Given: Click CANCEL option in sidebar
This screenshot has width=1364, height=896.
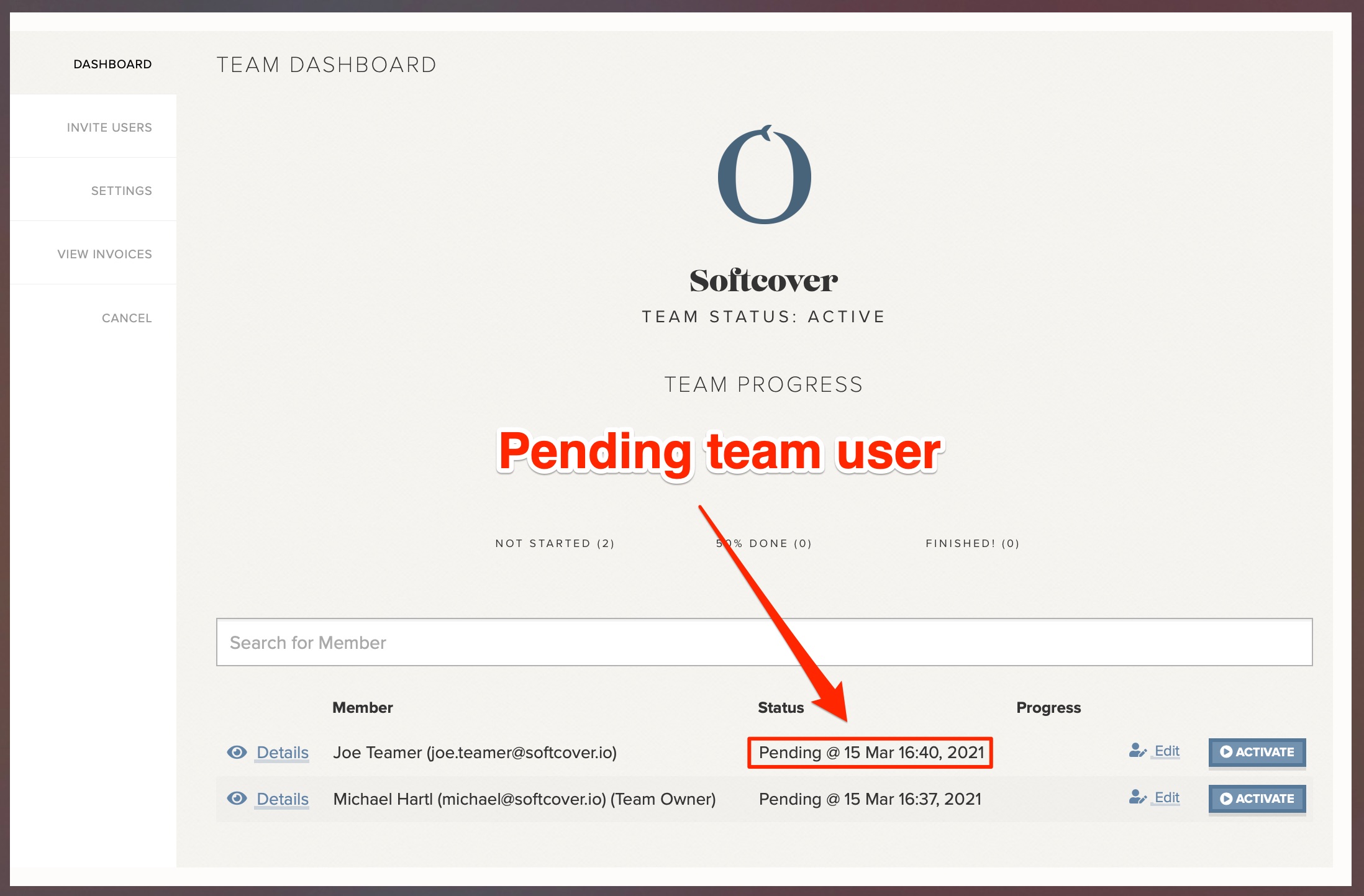Looking at the screenshot, I should 126,318.
